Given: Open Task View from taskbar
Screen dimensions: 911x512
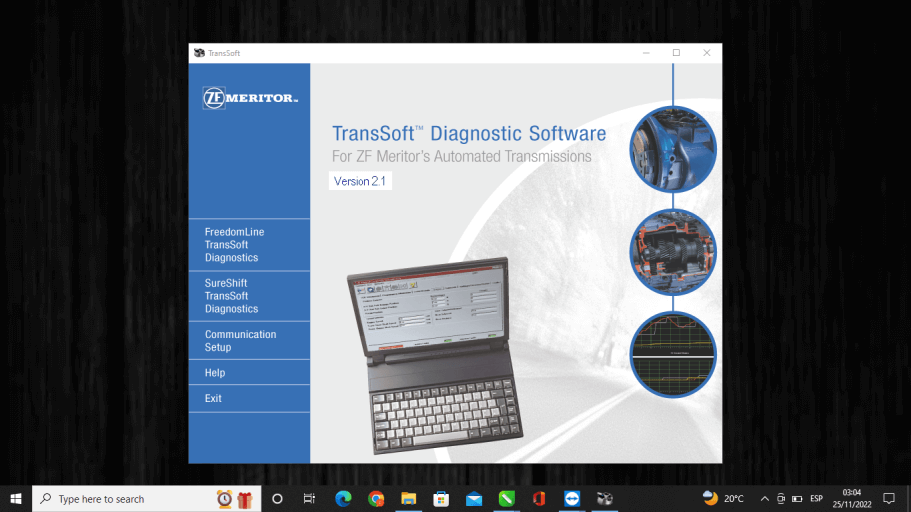Looking at the screenshot, I should coord(310,498).
